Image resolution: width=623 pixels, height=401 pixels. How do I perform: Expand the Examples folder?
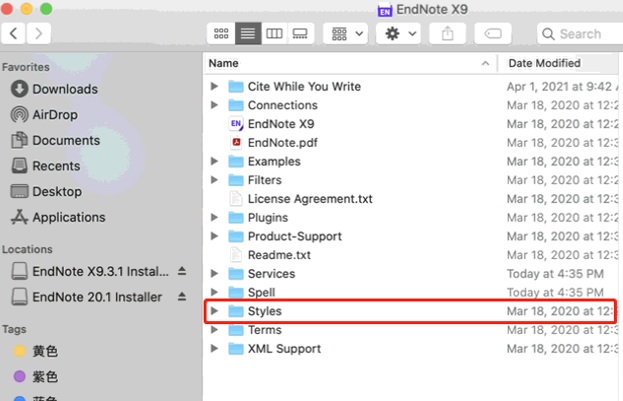(x=214, y=161)
